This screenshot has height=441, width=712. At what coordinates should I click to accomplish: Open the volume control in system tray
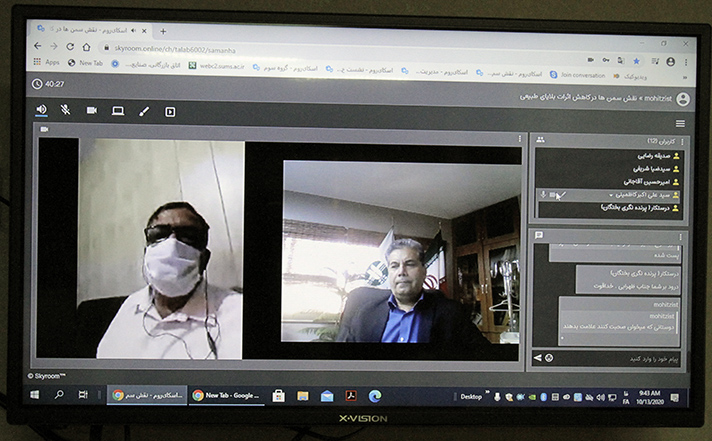coord(600,398)
